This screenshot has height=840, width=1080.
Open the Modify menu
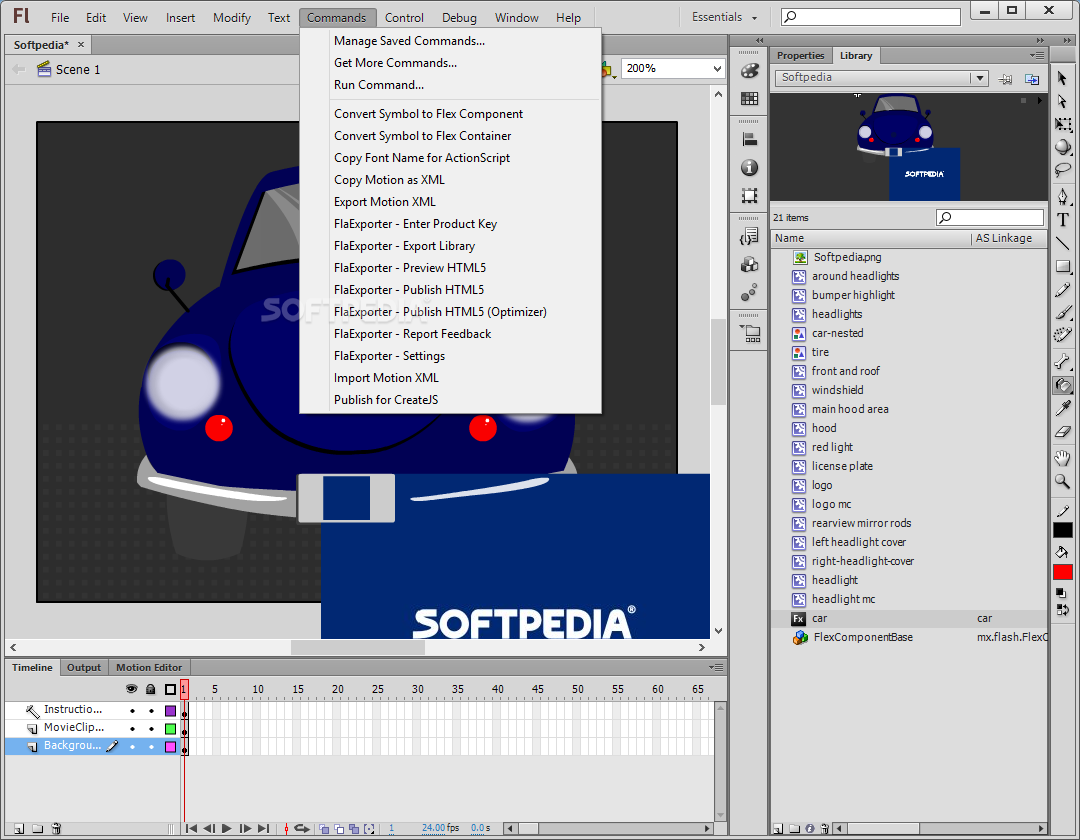click(231, 18)
